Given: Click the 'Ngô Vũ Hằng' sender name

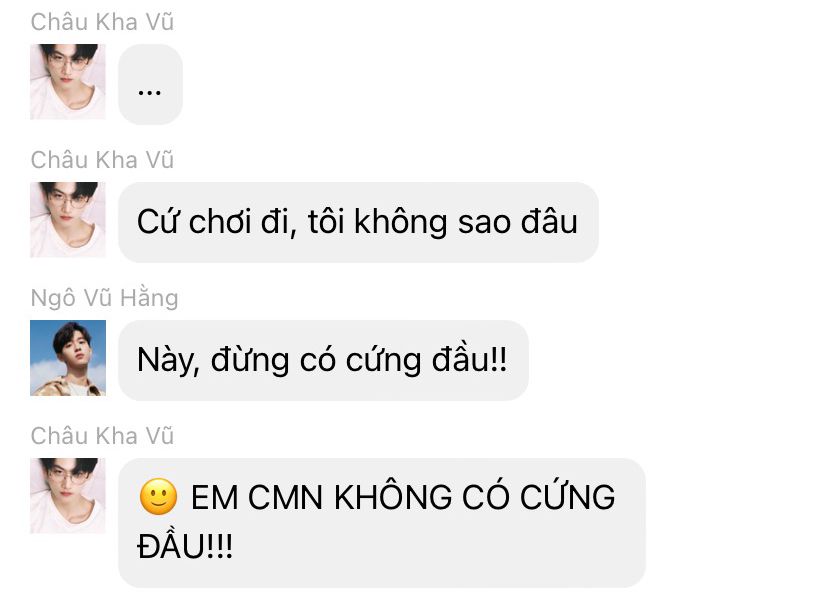Looking at the screenshot, I should (105, 298).
